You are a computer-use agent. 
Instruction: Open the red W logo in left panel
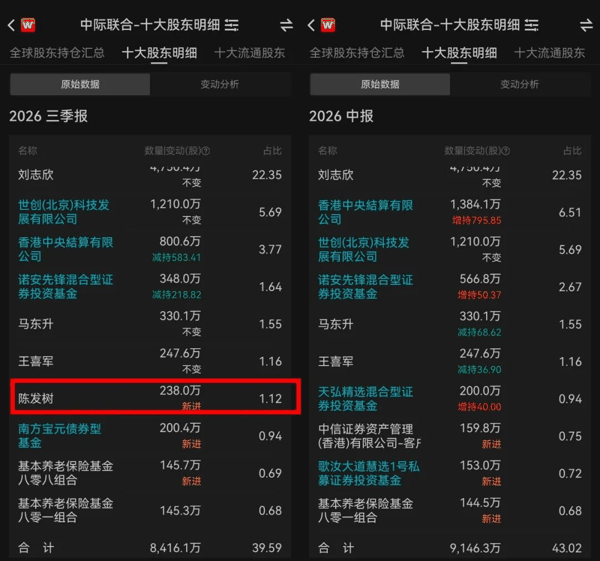[28, 25]
